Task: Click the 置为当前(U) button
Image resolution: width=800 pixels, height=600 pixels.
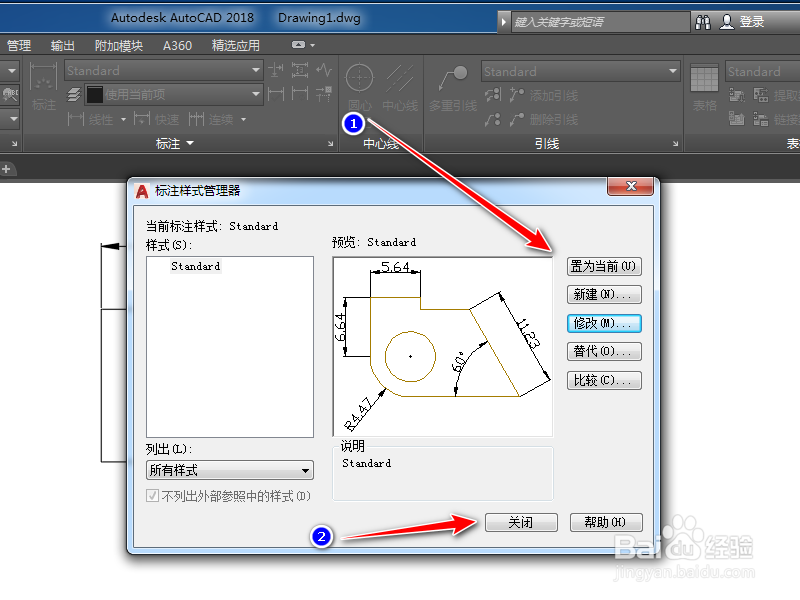Action: click(x=604, y=266)
